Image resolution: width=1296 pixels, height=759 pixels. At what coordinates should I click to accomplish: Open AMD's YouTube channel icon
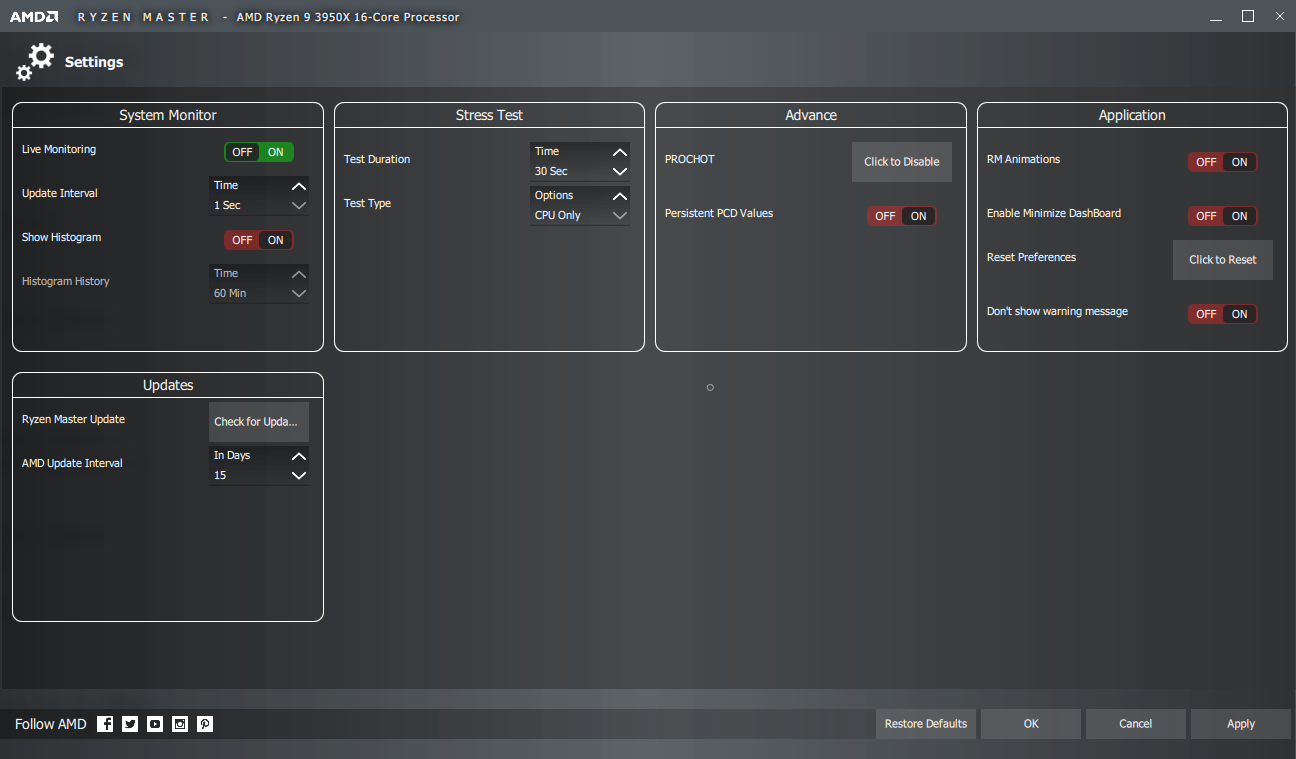(x=155, y=724)
